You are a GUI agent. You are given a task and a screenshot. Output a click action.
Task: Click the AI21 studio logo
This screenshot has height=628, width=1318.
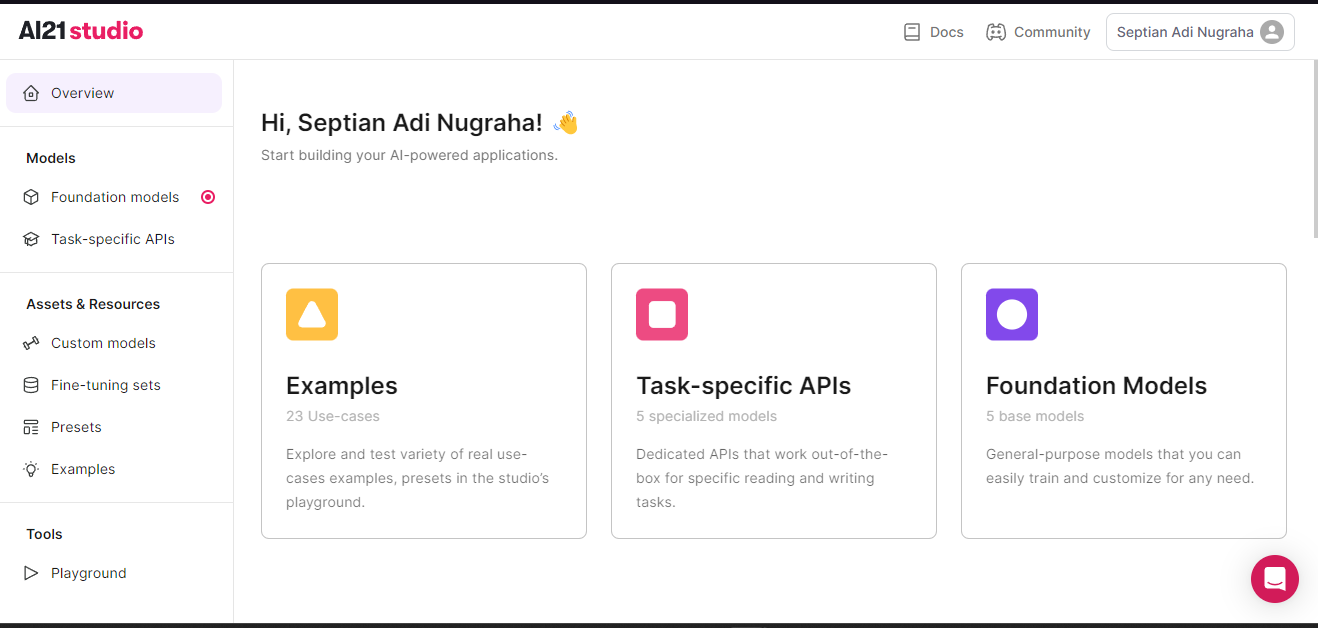click(x=81, y=31)
